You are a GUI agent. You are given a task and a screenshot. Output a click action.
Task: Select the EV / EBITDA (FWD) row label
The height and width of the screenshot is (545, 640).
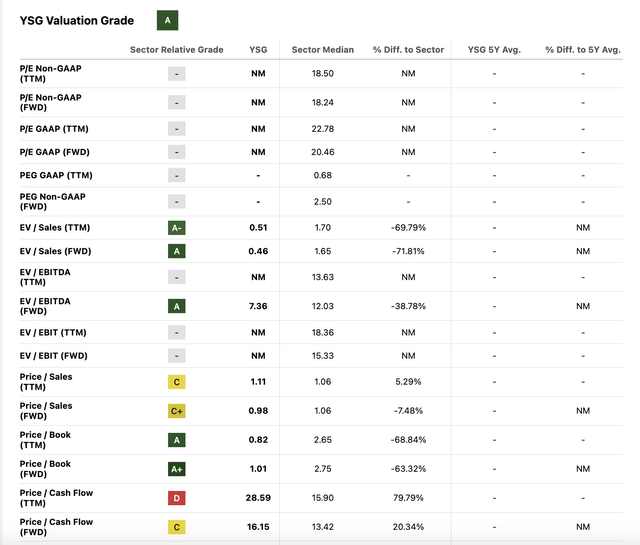click(x=45, y=306)
